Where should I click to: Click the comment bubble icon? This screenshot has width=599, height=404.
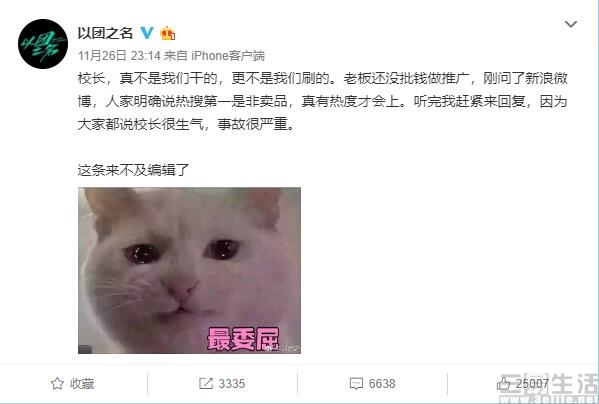click(x=356, y=383)
